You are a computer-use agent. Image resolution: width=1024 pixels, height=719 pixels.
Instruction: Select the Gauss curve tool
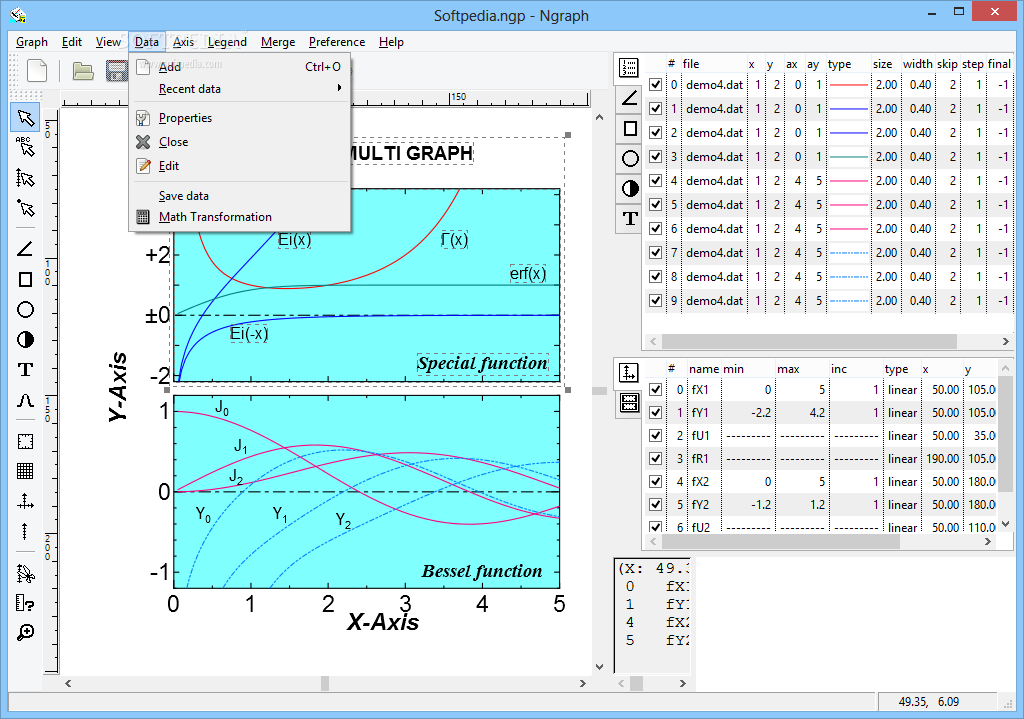(x=25, y=400)
